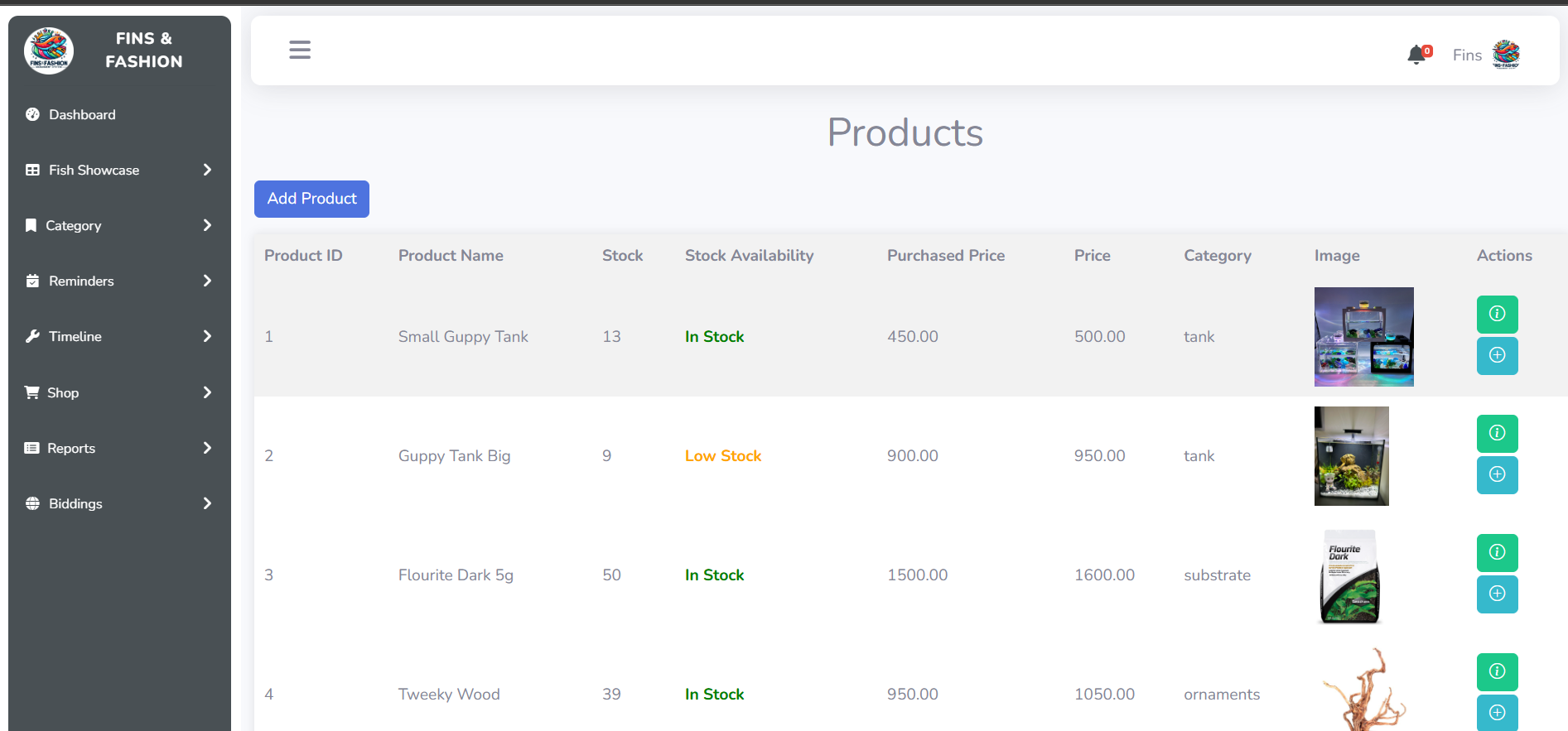Open the Biddings sidebar item
The width and height of the screenshot is (1568, 731).
(75, 503)
